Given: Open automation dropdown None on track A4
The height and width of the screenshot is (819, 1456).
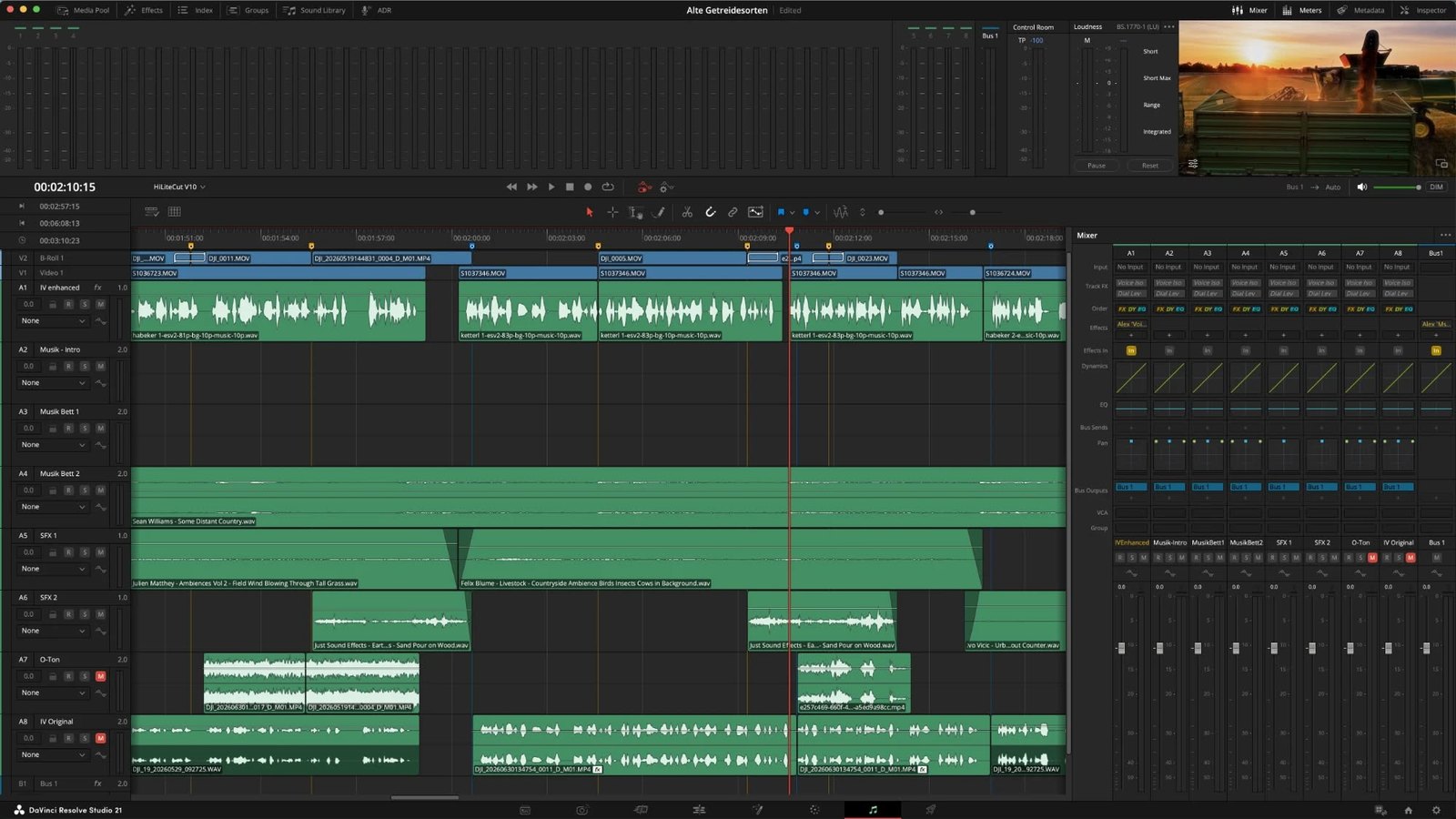Looking at the screenshot, I should 53,506.
